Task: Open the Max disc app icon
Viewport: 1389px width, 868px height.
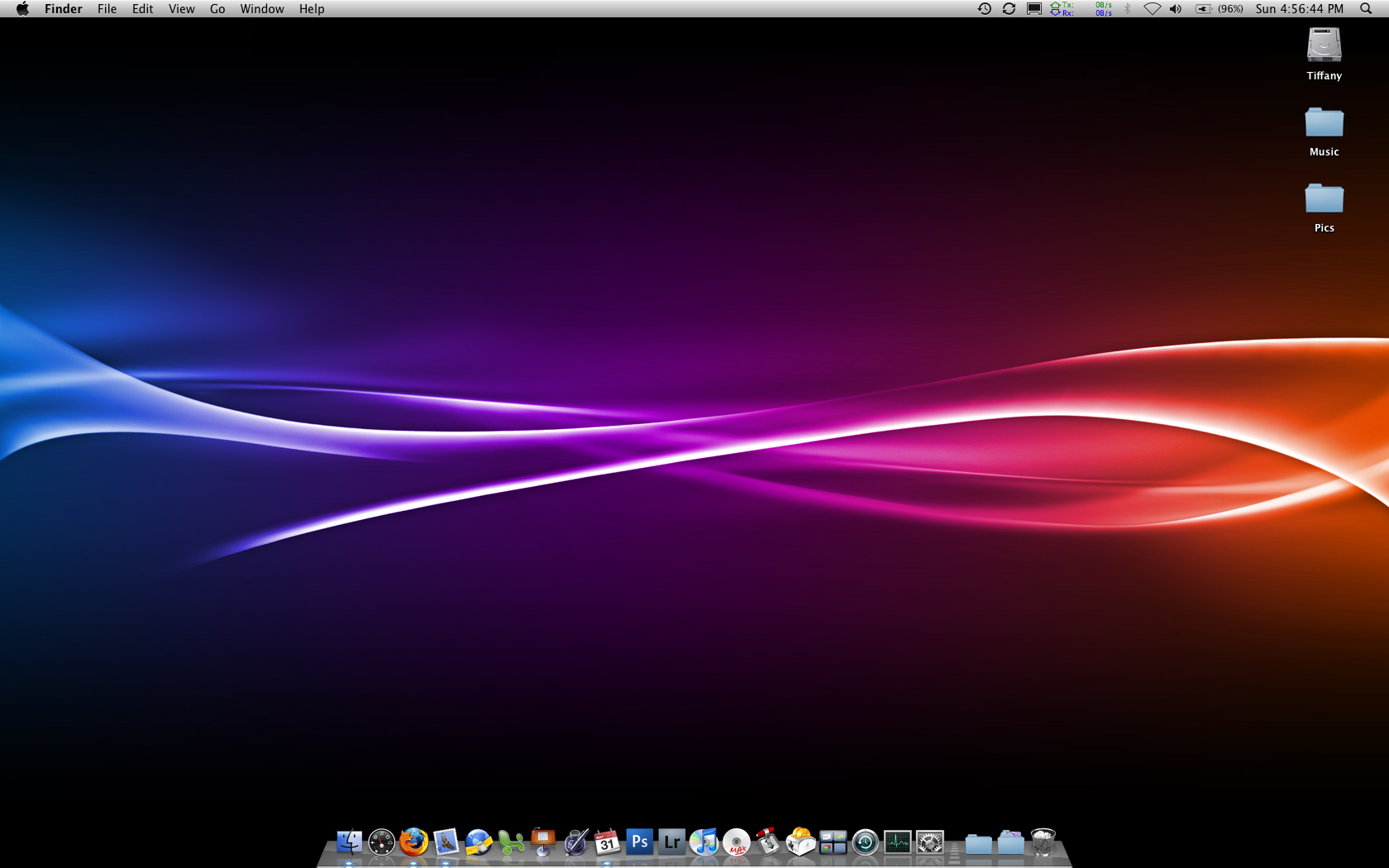Action: (736, 842)
